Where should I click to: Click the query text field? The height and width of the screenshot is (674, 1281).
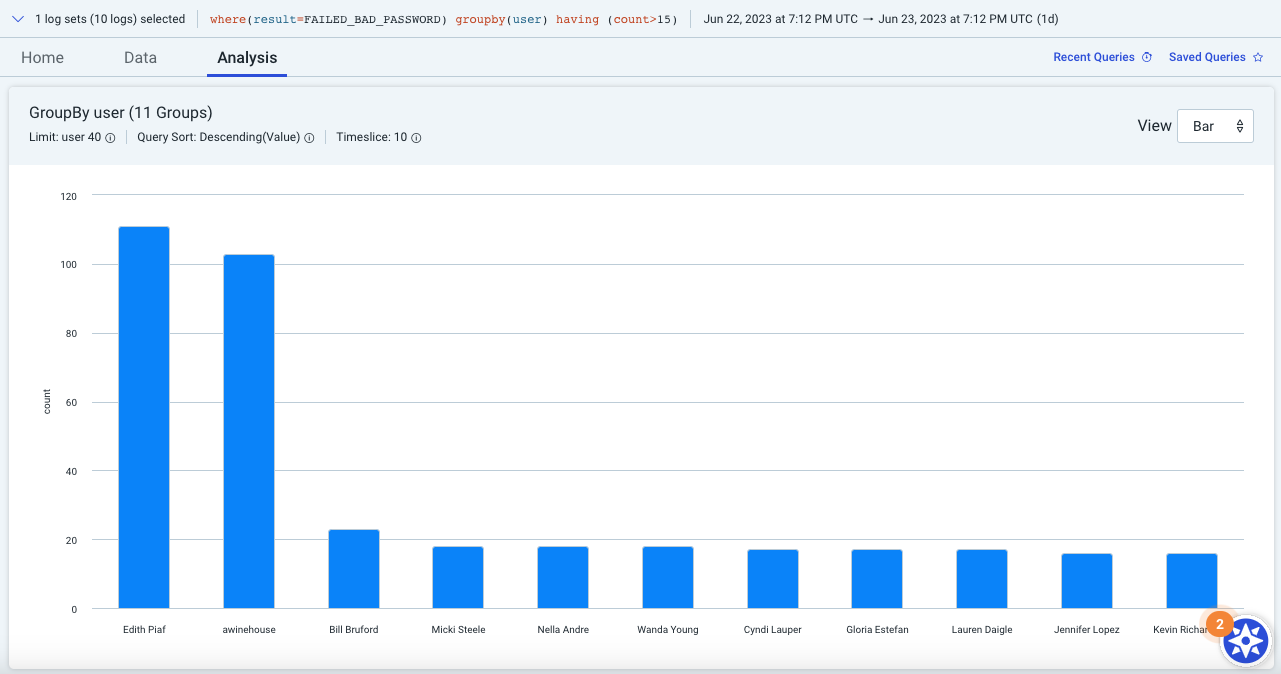coord(444,19)
